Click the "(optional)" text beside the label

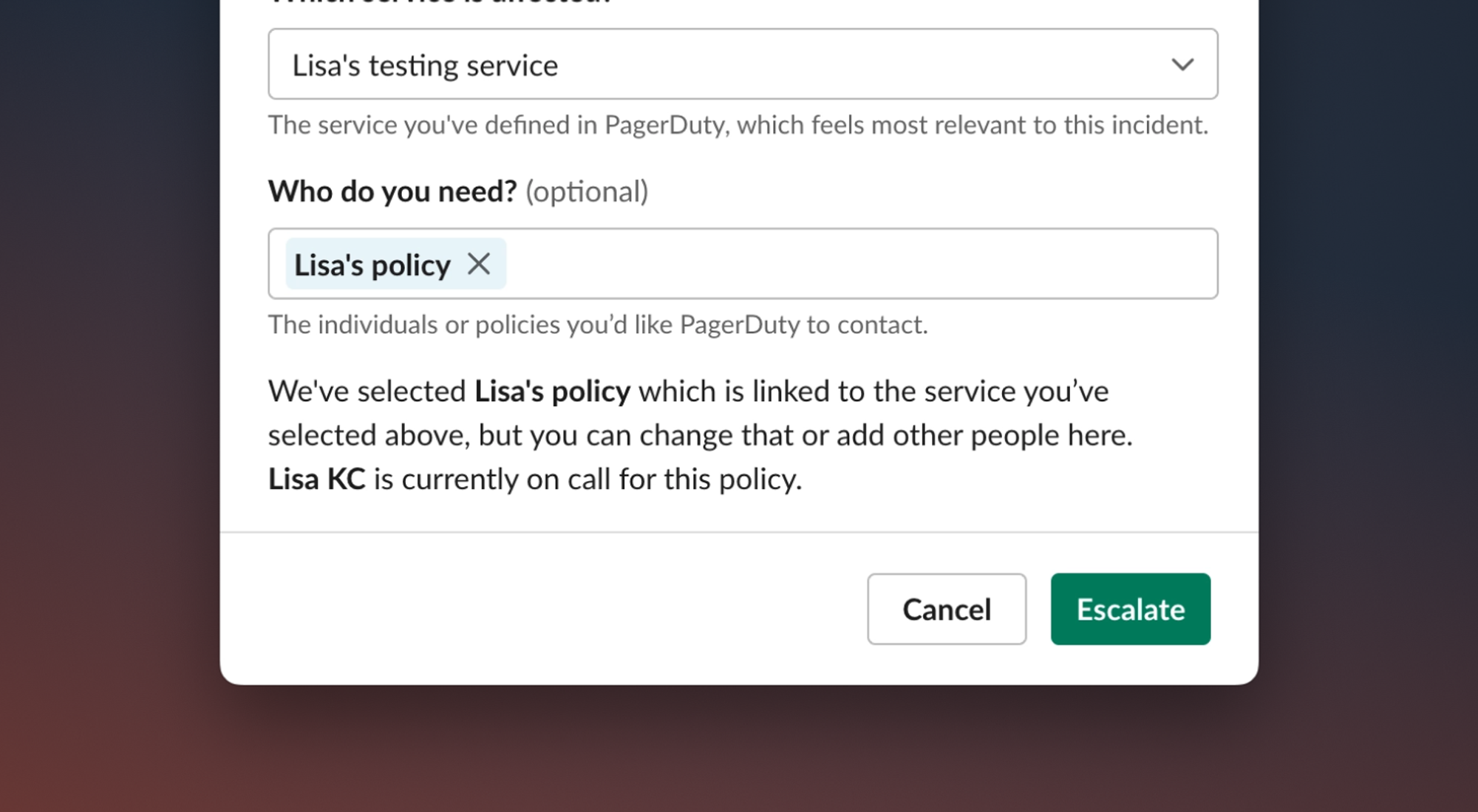pyautogui.click(x=586, y=192)
